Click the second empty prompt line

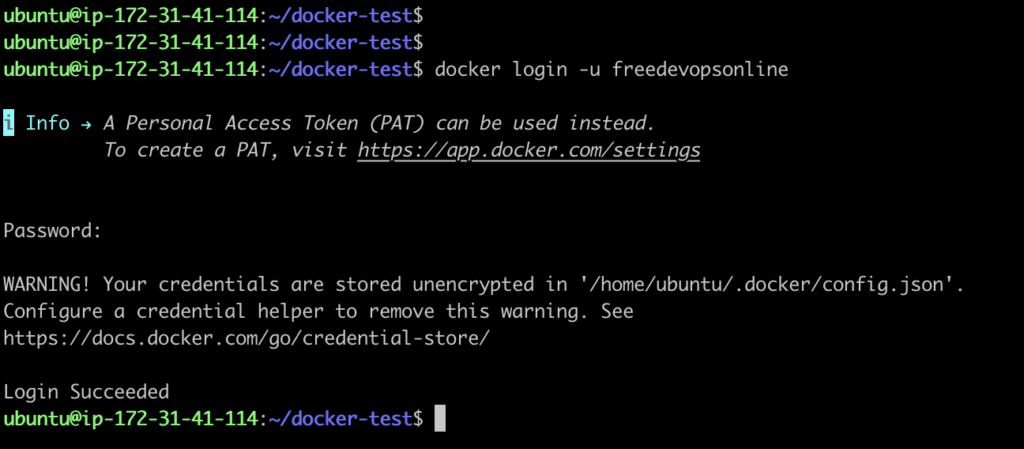pos(214,42)
